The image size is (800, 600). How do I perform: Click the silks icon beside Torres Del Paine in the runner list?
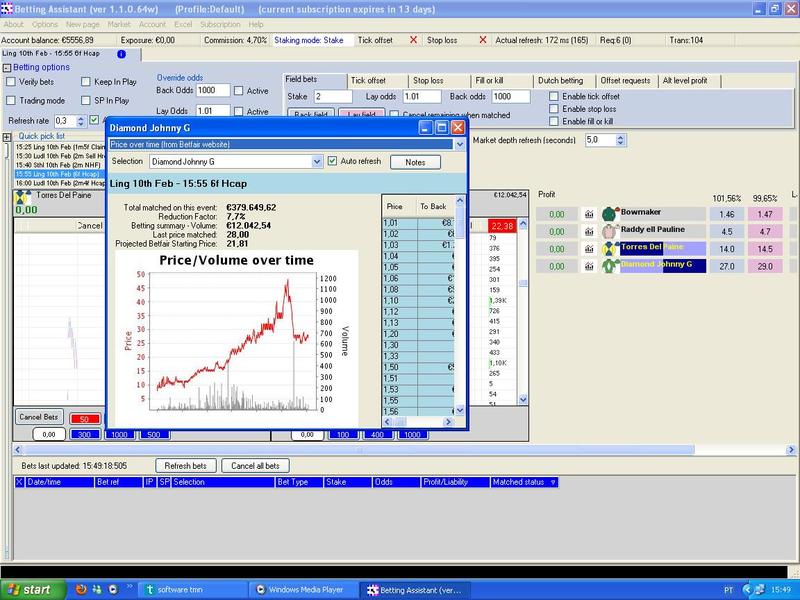coord(610,248)
